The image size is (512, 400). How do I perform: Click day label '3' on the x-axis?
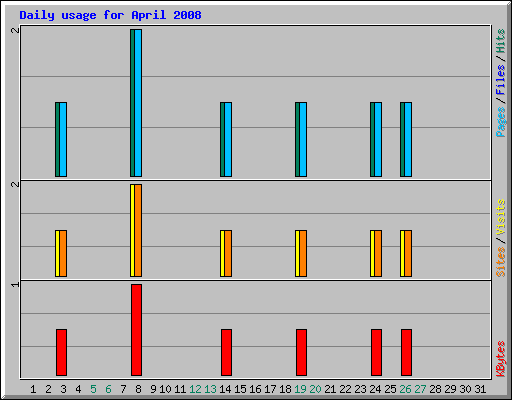coord(63,389)
